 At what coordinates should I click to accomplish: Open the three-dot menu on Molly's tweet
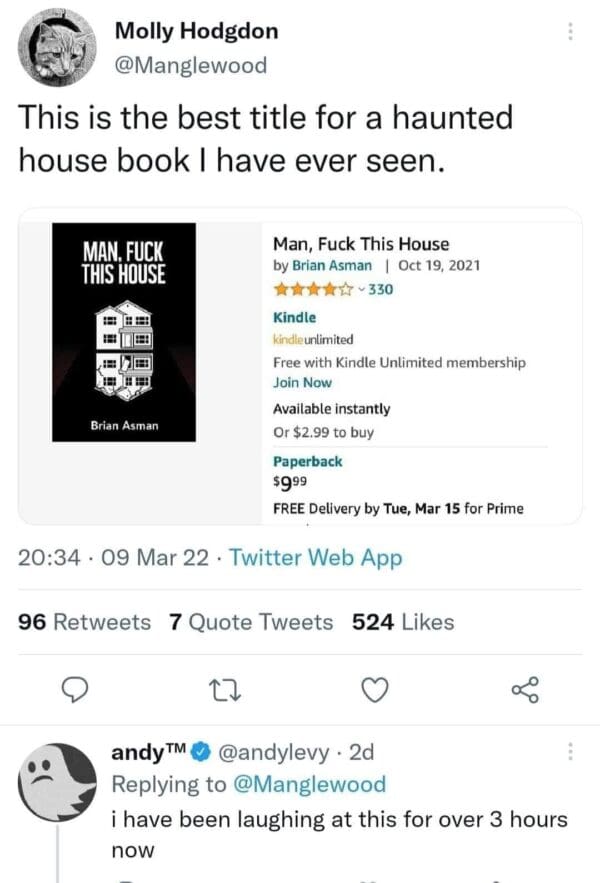pyautogui.click(x=571, y=32)
